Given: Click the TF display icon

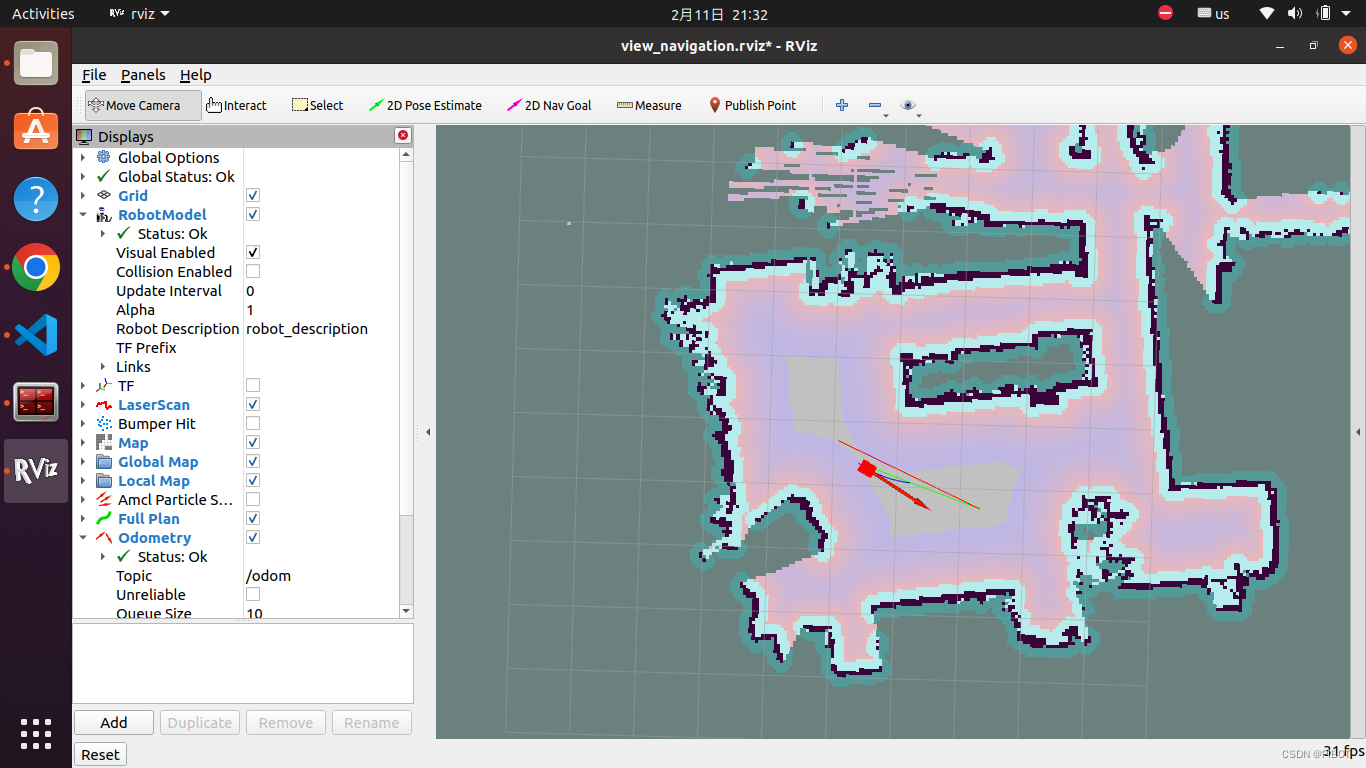Looking at the screenshot, I should pyautogui.click(x=103, y=385).
